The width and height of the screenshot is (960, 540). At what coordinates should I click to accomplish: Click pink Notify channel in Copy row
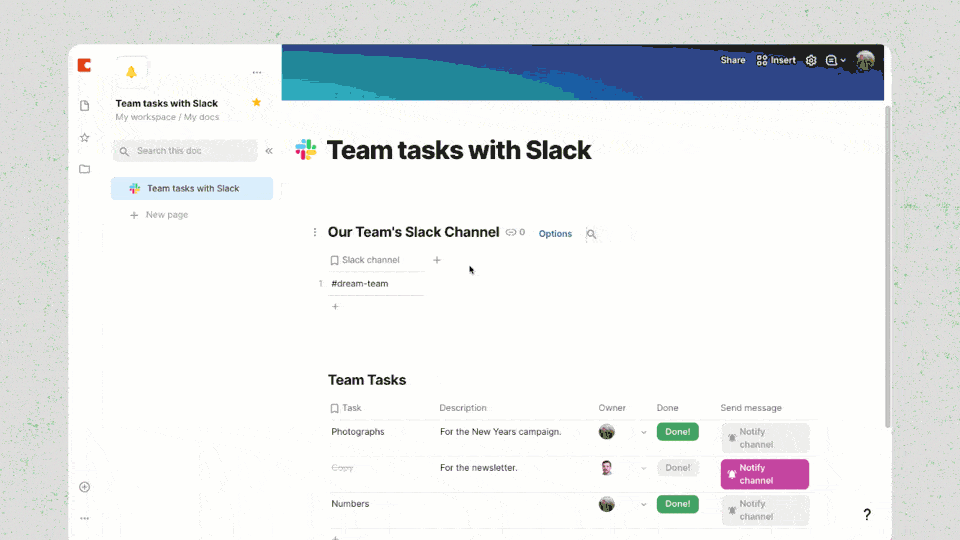click(x=765, y=474)
